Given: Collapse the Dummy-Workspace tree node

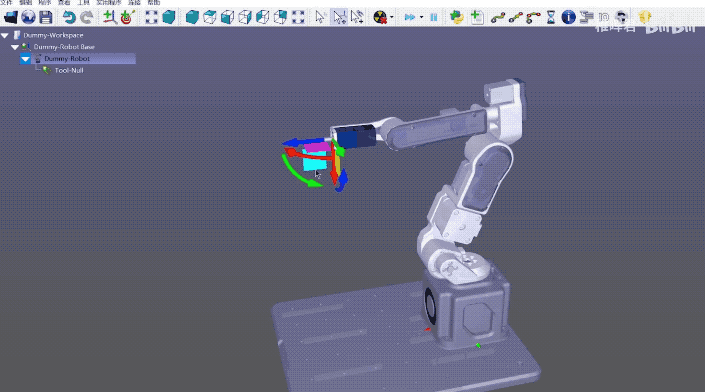Looking at the screenshot, I should click(5, 35).
